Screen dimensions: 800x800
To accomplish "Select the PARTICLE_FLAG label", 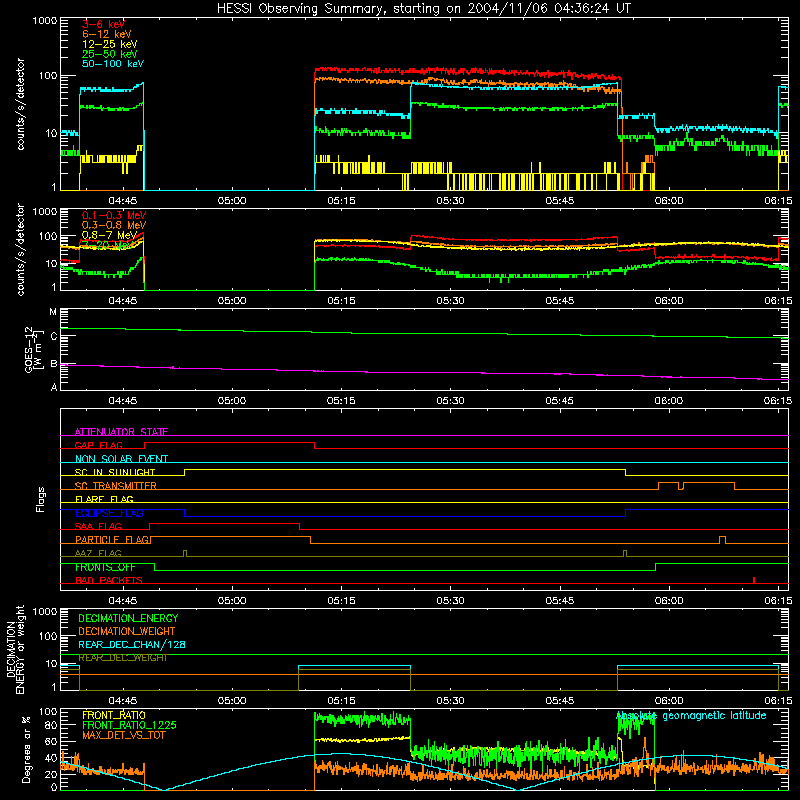I will point(112,539).
